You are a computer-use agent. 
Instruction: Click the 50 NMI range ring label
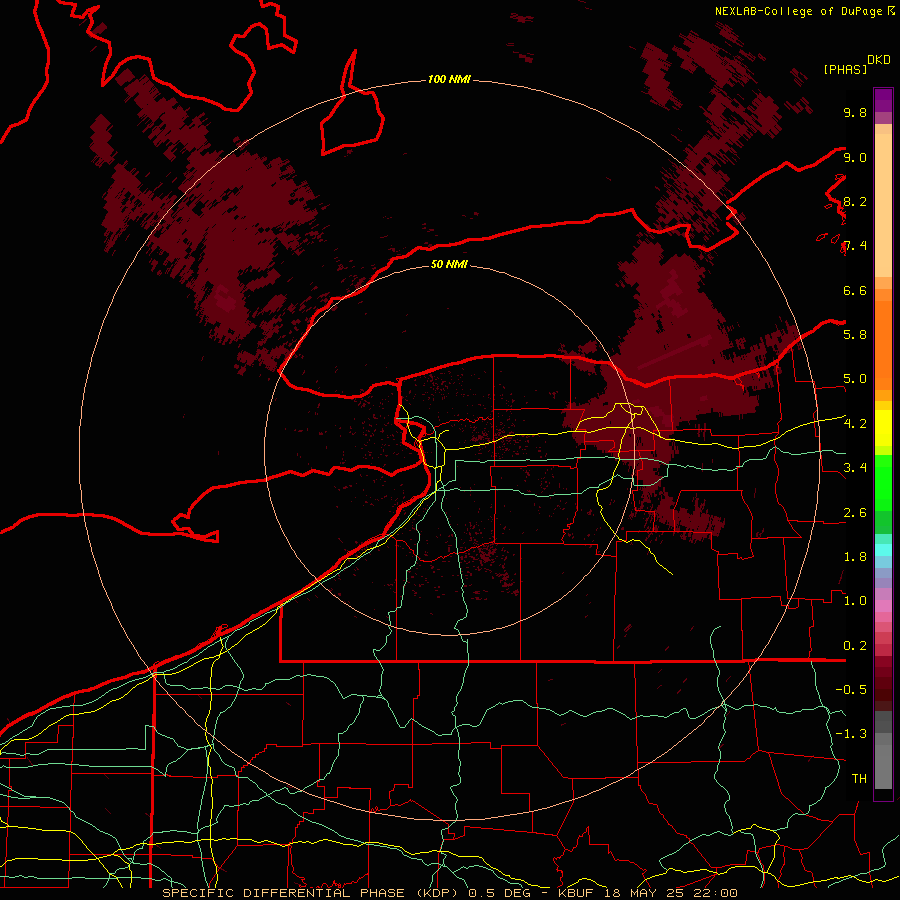(x=449, y=264)
